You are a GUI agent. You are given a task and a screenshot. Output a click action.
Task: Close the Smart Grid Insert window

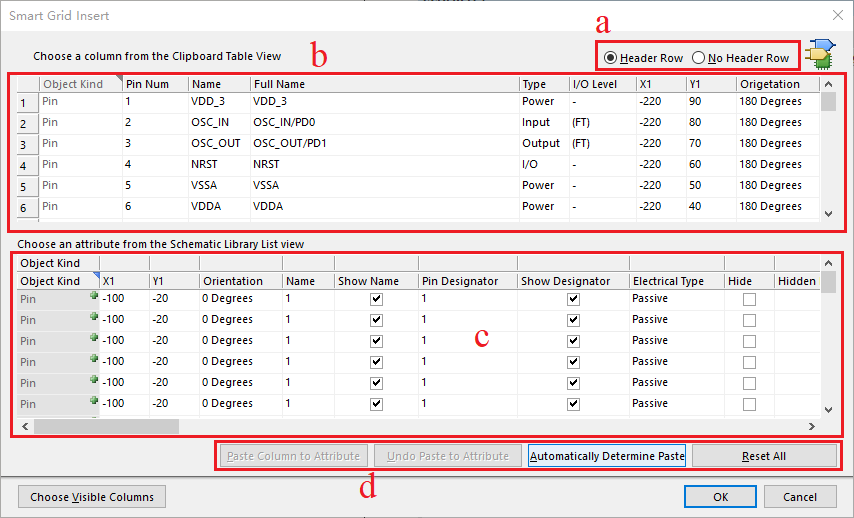pos(837,15)
